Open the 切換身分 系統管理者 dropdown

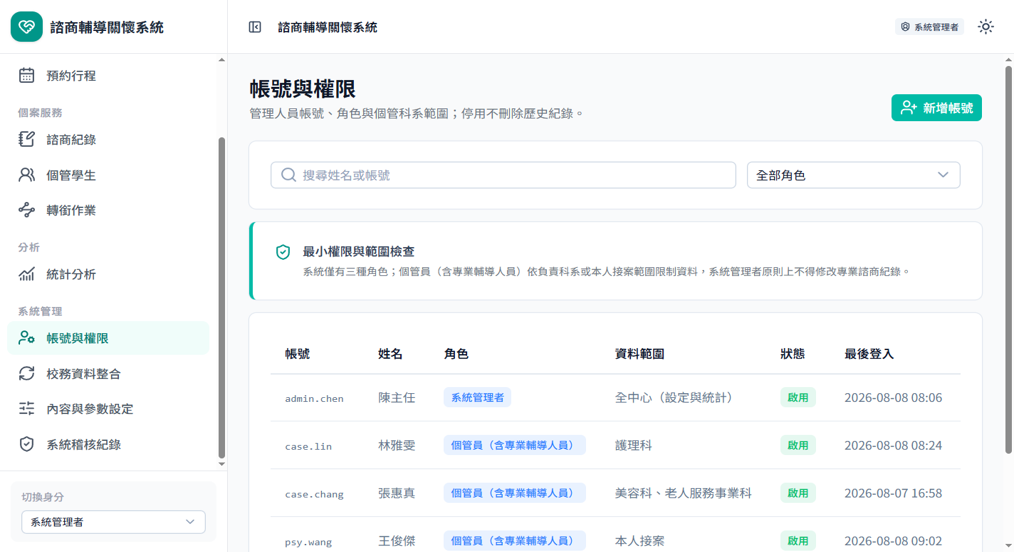(x=113, y=522)
